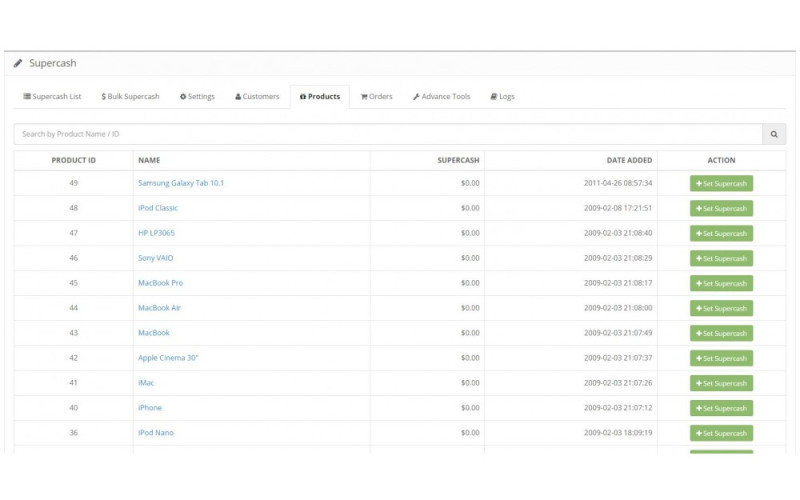Open the Logs tab

(x=503, y=96)
